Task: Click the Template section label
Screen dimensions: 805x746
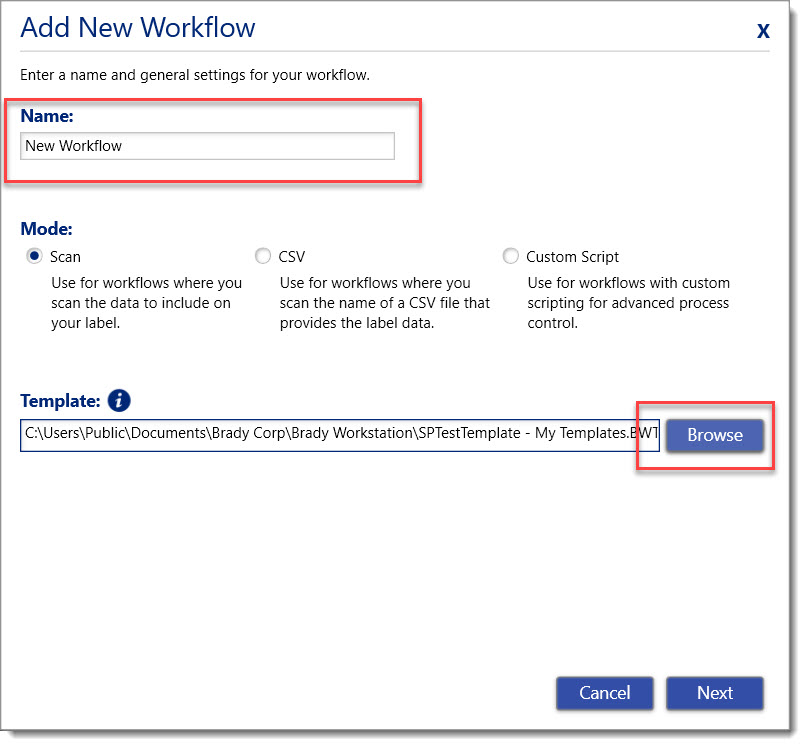Action: click(63, 400)
